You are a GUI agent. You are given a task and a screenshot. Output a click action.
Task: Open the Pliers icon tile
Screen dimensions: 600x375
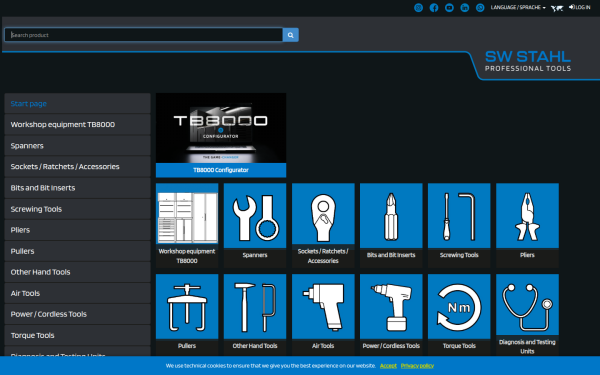click(x=527, y=225)
